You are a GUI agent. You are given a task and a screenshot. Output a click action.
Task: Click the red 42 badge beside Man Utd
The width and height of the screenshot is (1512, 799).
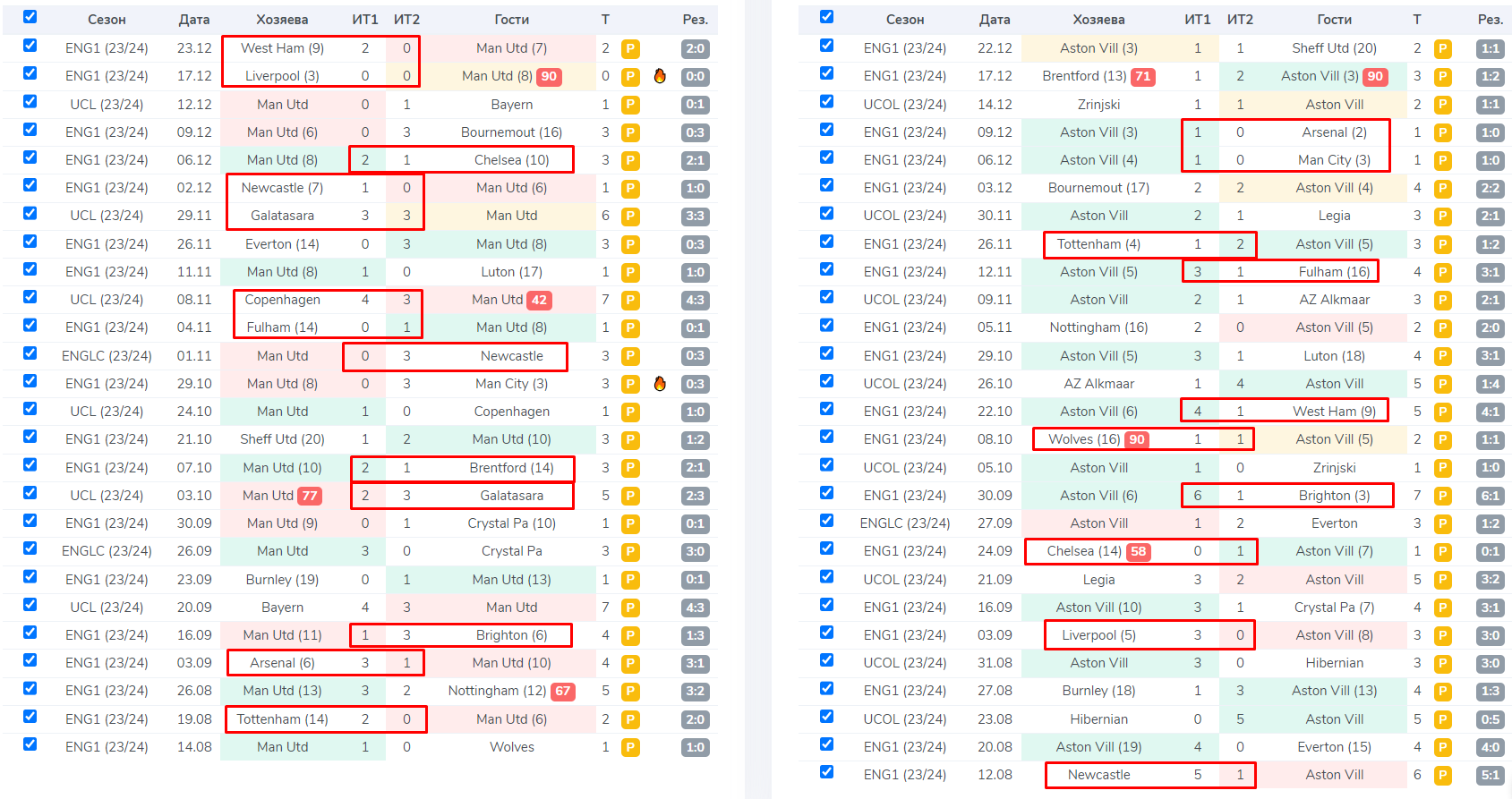coord(539,300)
